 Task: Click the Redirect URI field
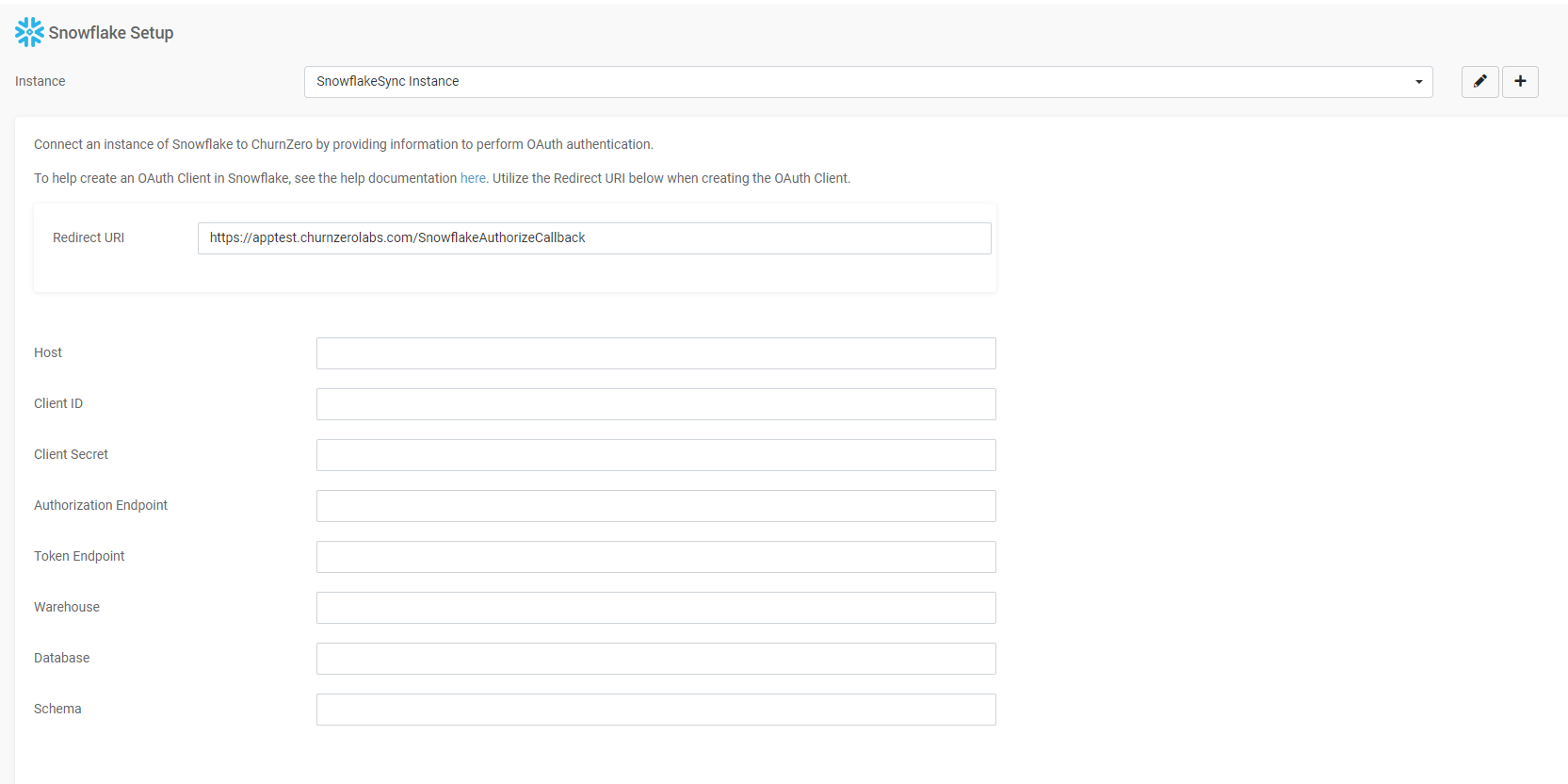tap(594, 238)
